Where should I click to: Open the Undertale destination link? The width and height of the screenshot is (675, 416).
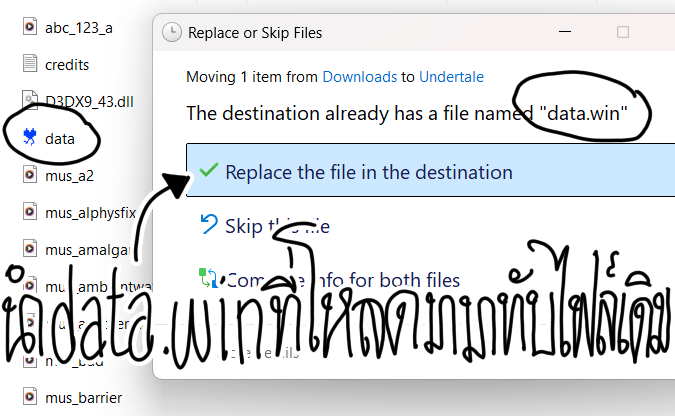click(451, 77)
